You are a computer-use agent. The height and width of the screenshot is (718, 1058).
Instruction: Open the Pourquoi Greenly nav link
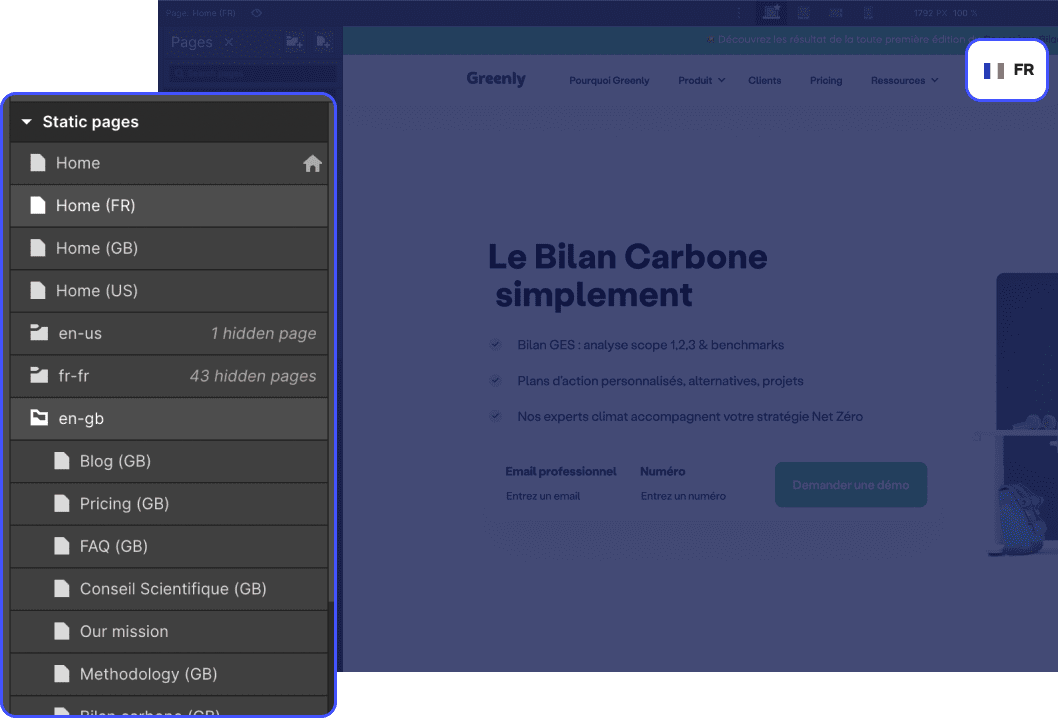point(609,80)
